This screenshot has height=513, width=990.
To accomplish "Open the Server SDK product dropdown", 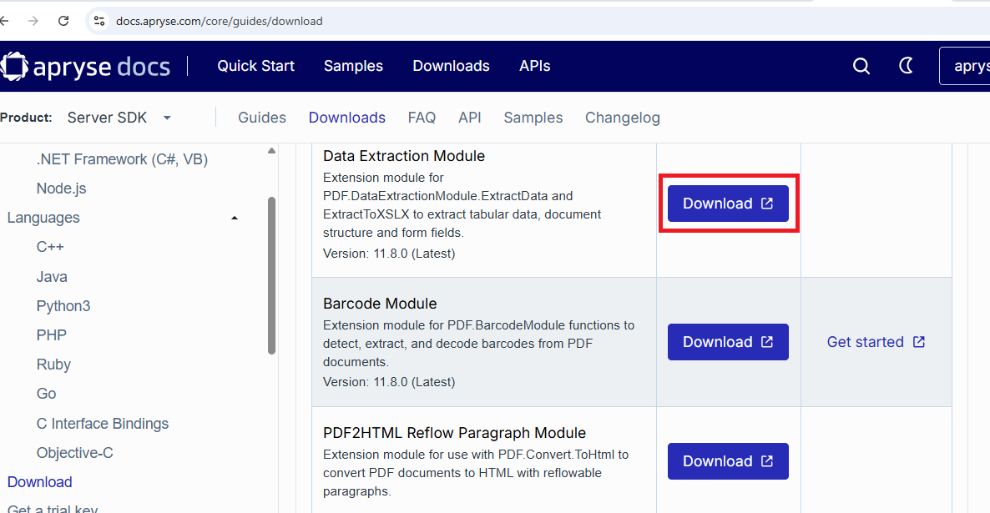I will coord(119,117).
